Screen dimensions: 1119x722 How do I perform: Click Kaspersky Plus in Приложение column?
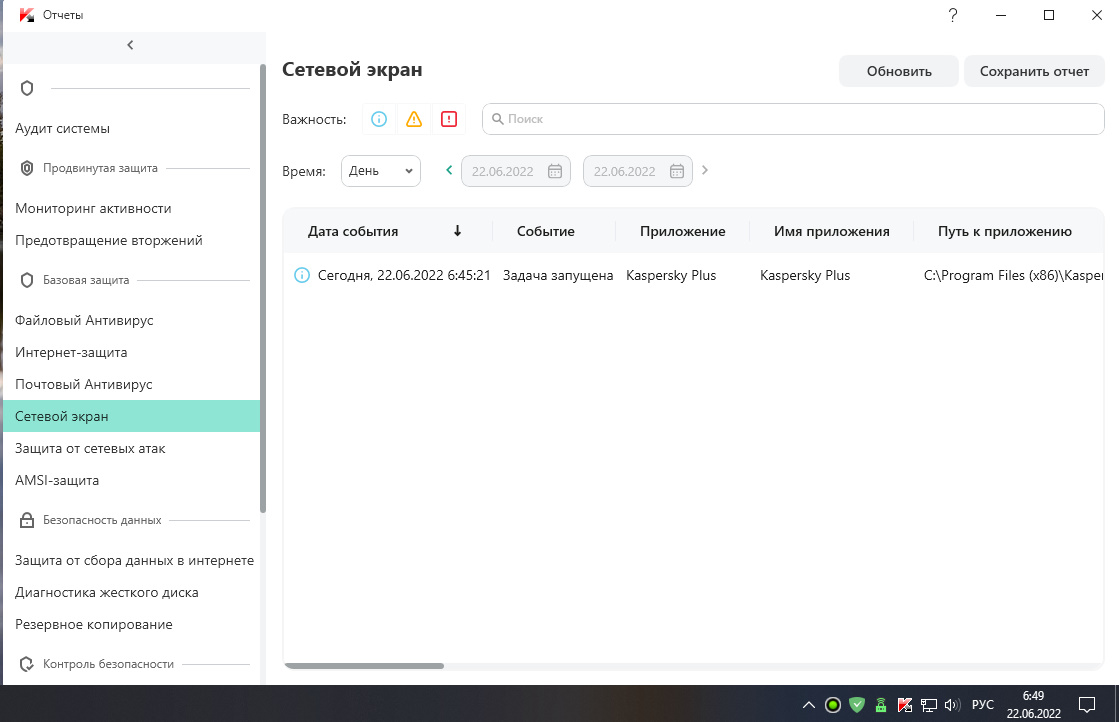point(671,275)
